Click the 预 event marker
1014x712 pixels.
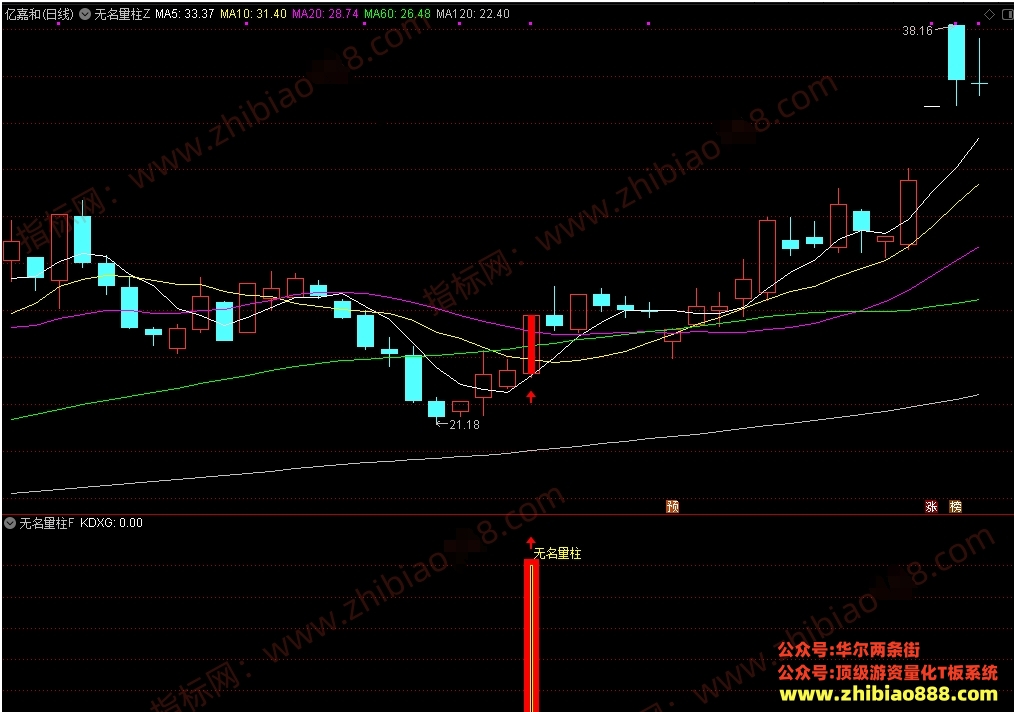[673, 506]
